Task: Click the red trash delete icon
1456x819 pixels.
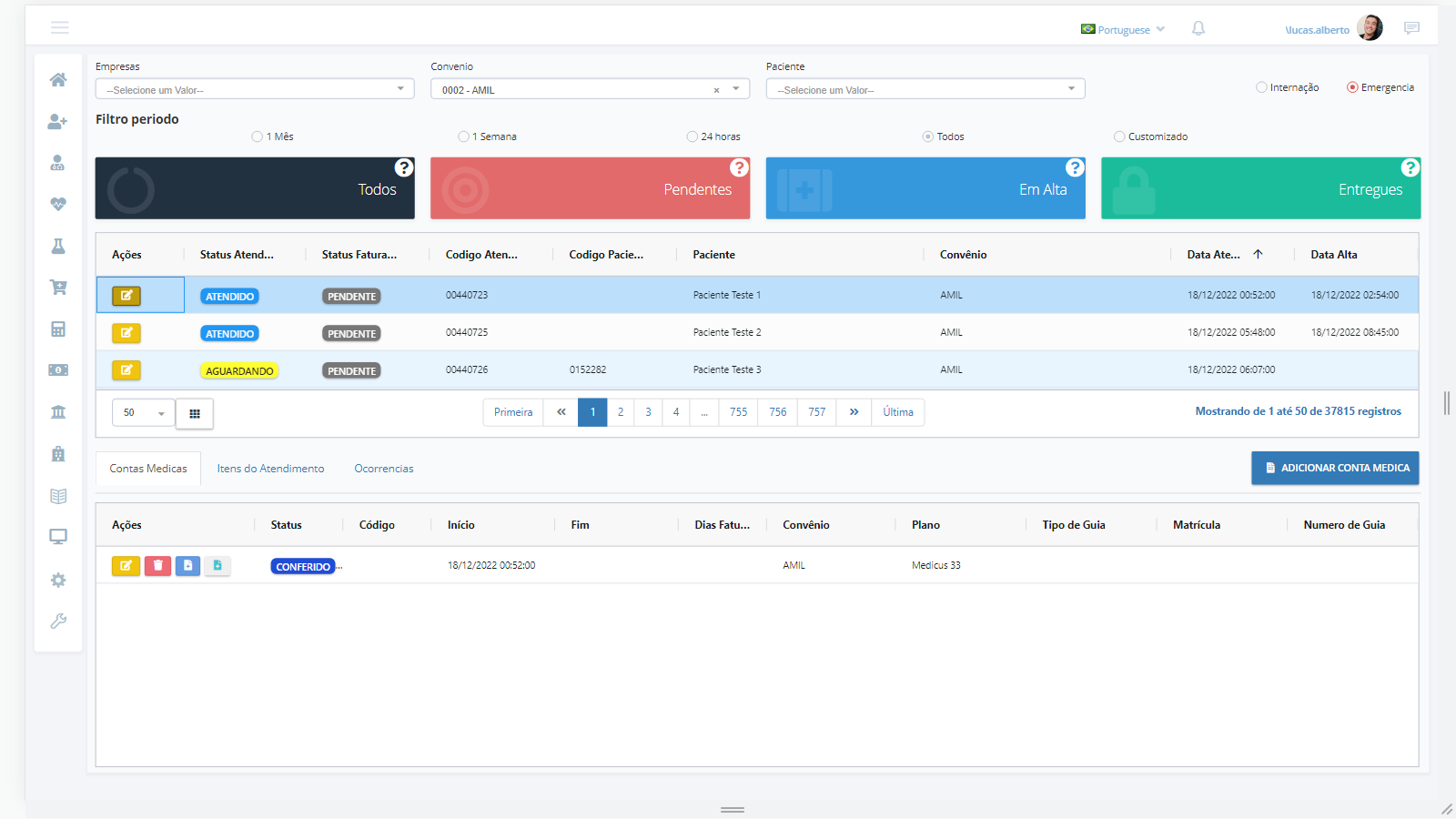Action: point(157,566)
